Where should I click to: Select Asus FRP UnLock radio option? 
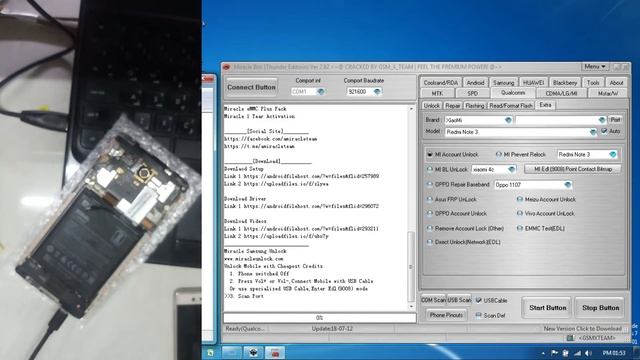pyautogui.click(x=429, y=200)
